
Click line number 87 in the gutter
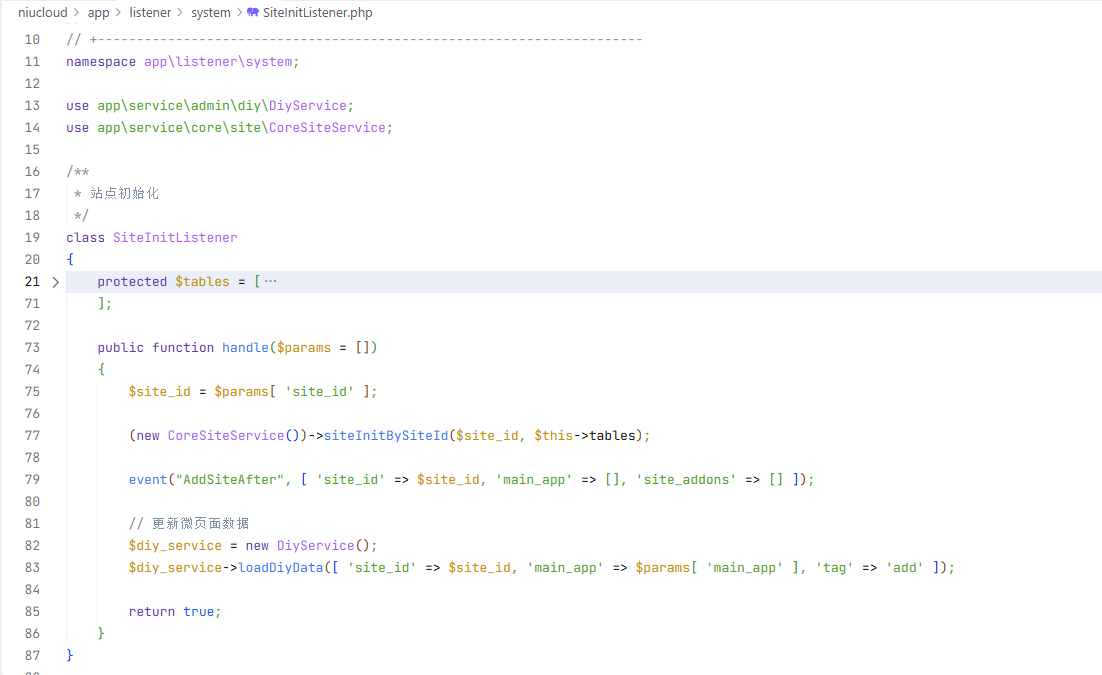tap(31, 656)
